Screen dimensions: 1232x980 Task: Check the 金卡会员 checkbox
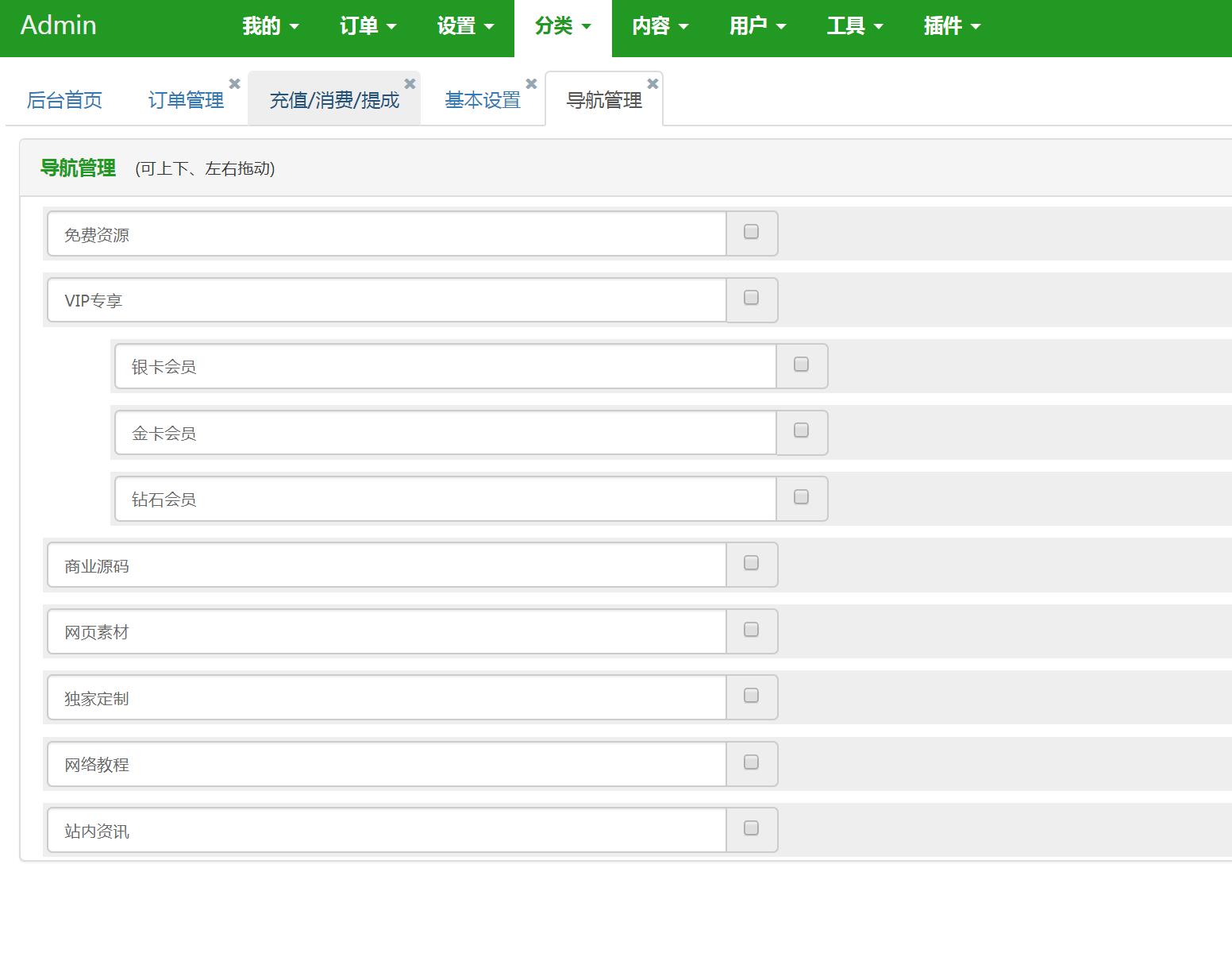click(801, 430)
